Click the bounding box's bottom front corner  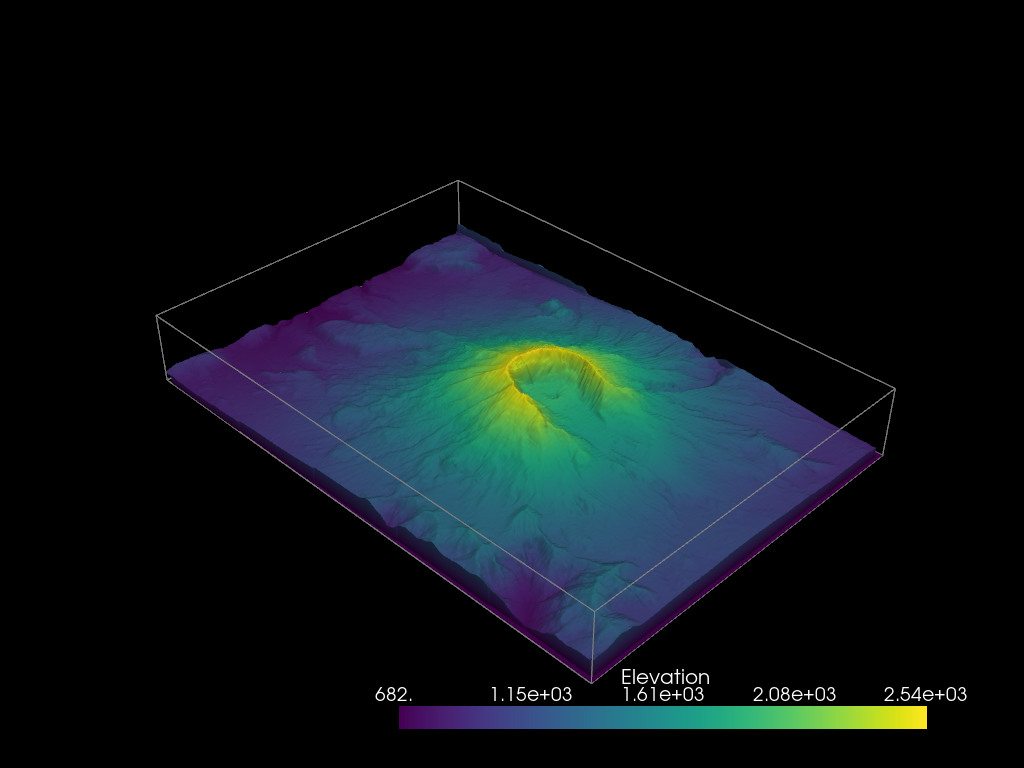[x=592, y=682]
